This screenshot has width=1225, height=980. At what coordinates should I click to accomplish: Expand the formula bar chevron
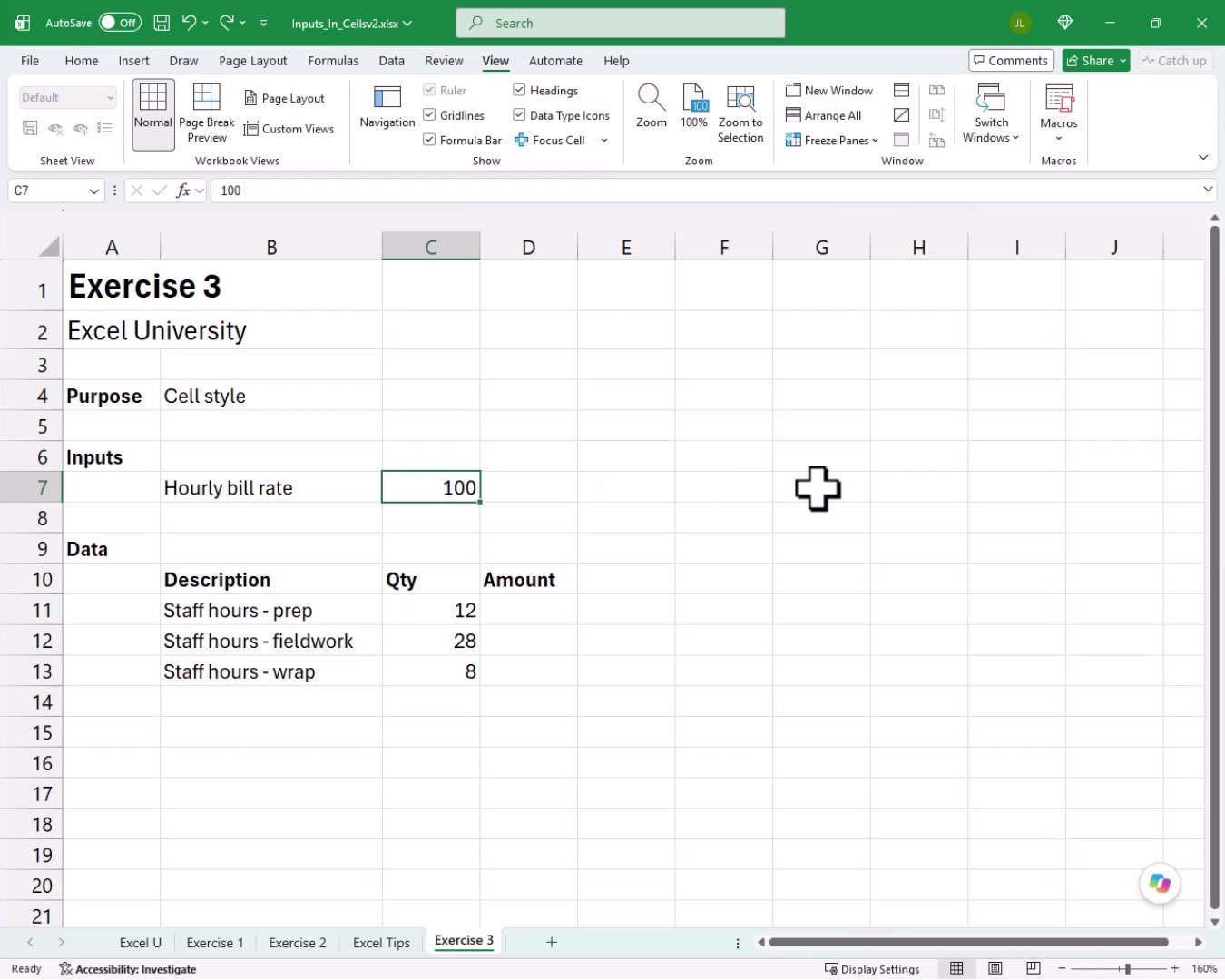[1208, 190]
